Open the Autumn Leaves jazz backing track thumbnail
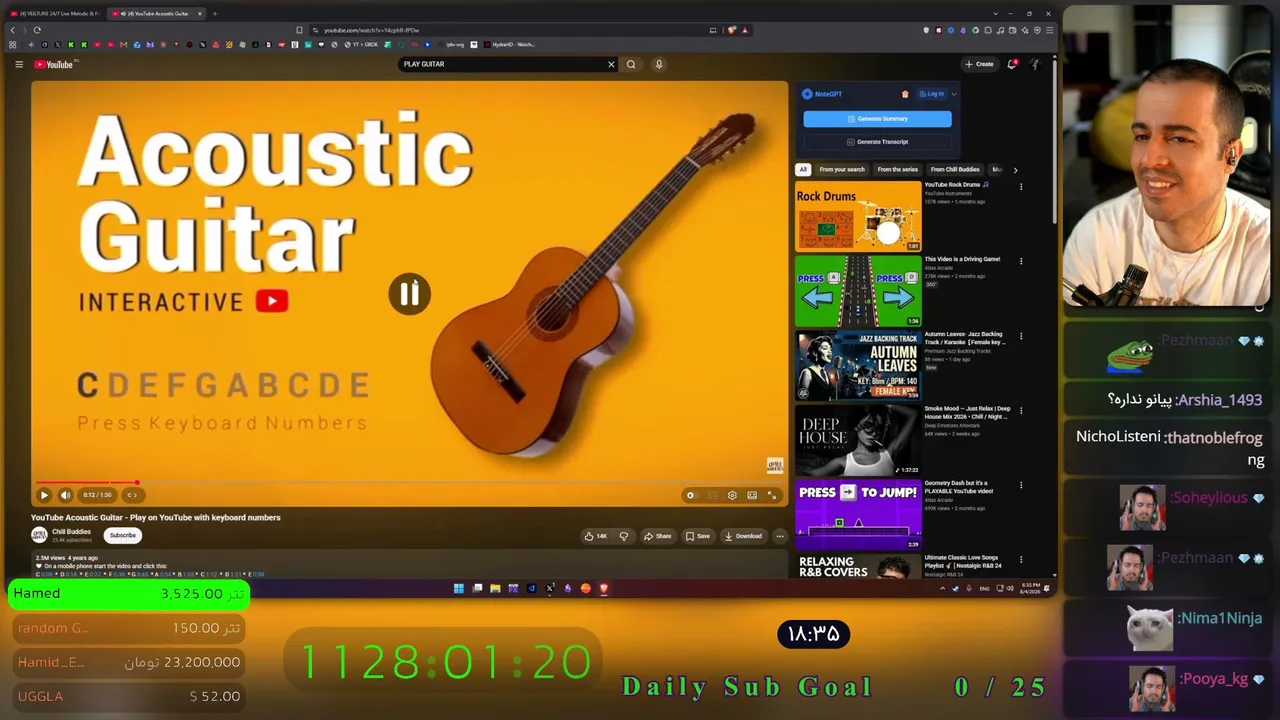Image resolution: width=1280 pixels, height=720 pixels. click(x=858, y=366)
